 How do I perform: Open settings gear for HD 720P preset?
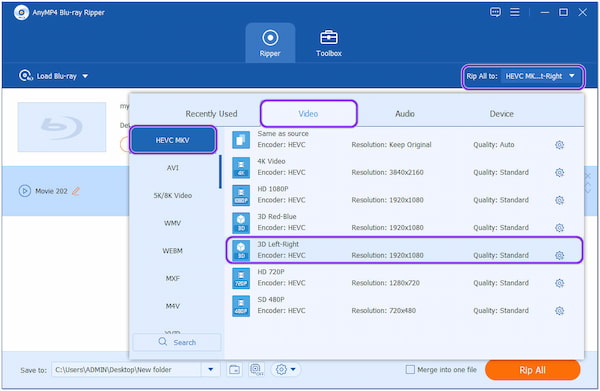coord(559,283)
